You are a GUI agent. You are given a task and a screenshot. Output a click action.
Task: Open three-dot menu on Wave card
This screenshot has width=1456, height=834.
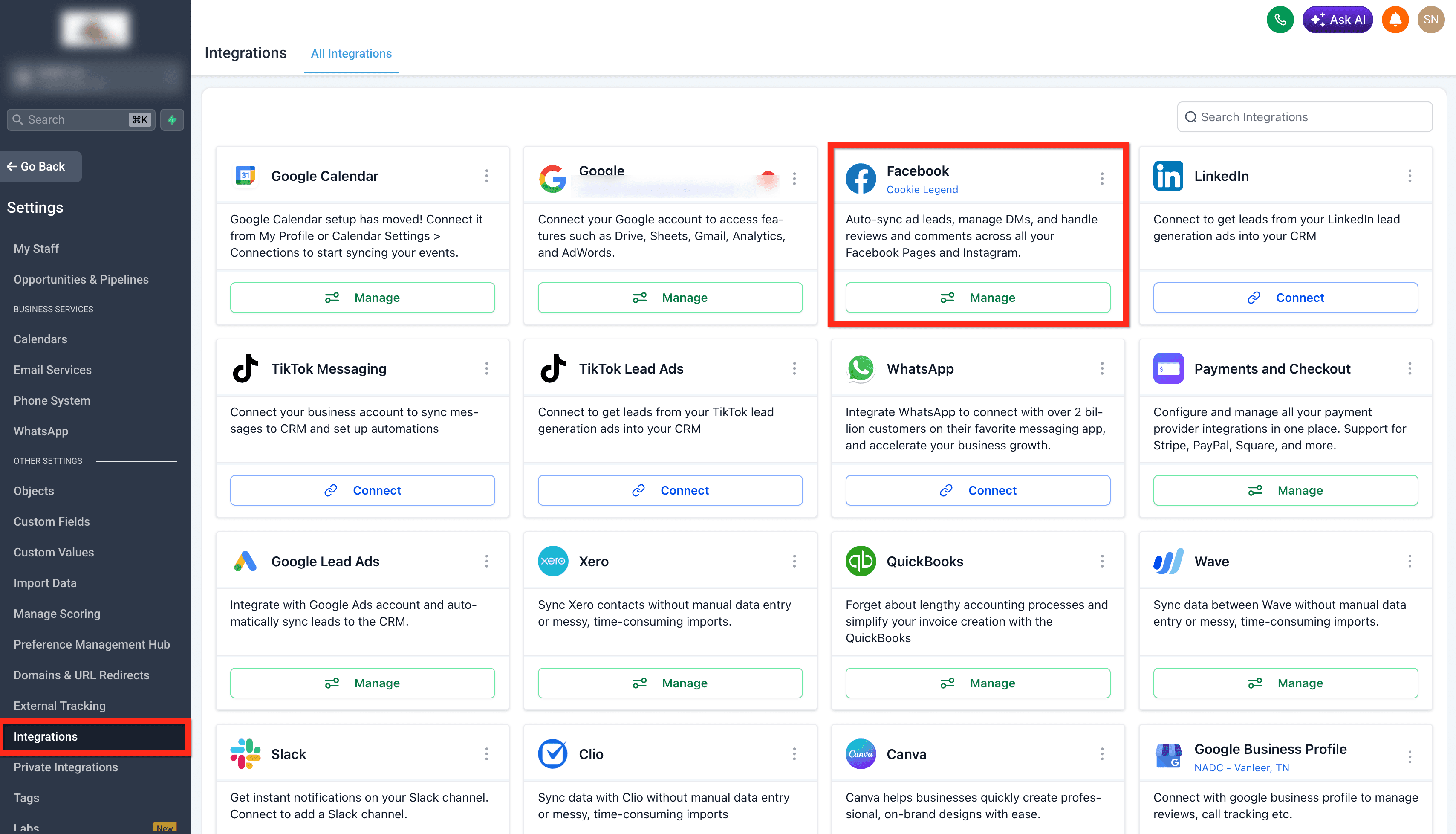pos(1410,561)
